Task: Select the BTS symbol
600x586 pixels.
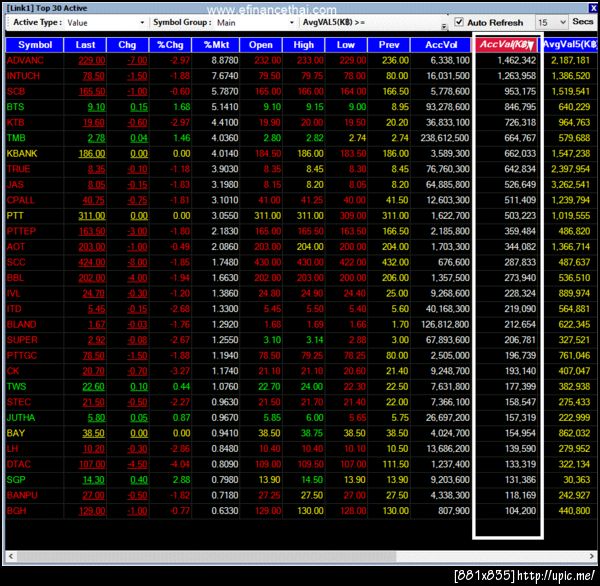Action: tap(15, 107)
